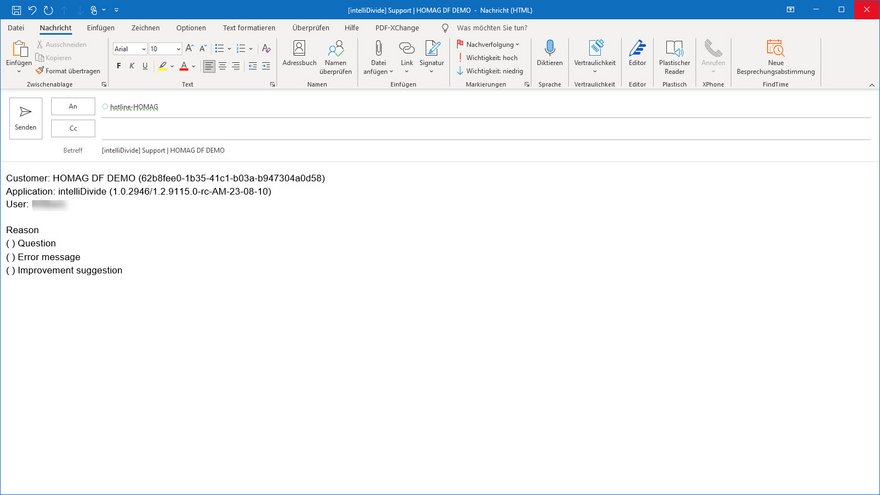Expand the Text group dialog launcher

(x=272, y=84)
